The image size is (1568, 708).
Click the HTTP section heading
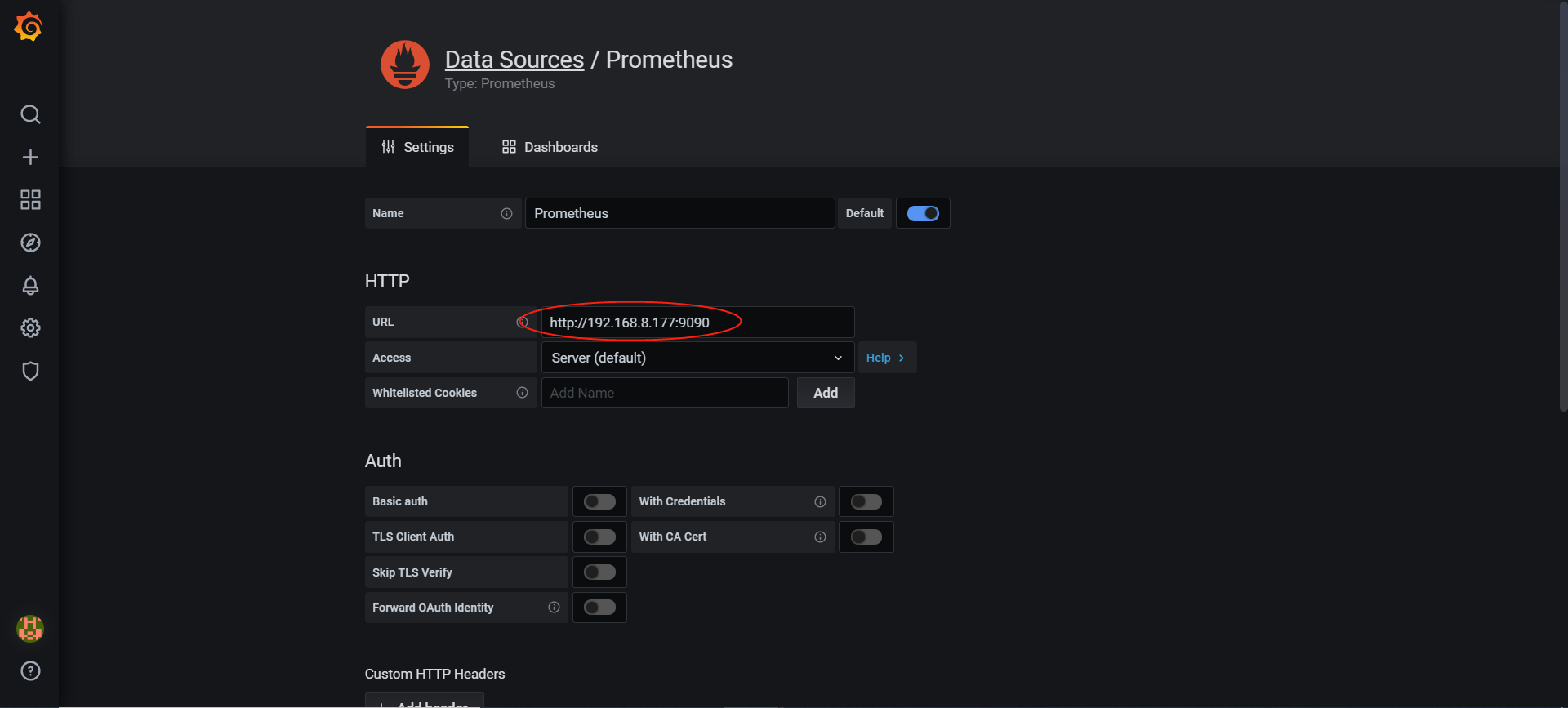[387, 281]
